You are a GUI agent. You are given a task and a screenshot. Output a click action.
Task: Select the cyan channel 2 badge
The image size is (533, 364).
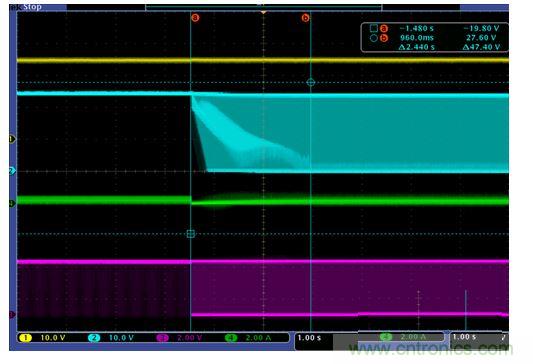point(94,338)
